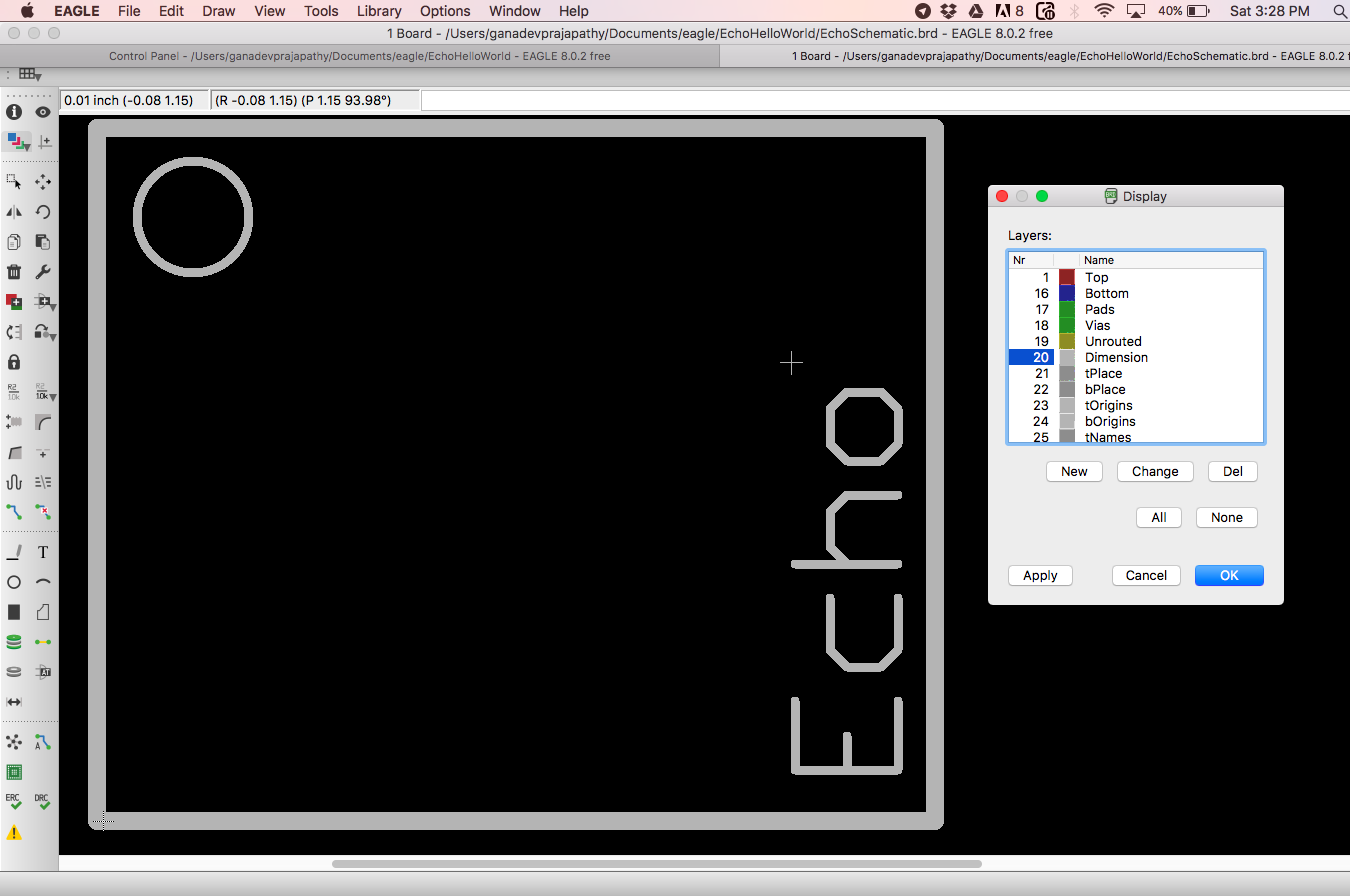Image resolution: width=1350 pixels, height=896 pixels.
Task: Select the Miter tool
Action: click(43, 422)
